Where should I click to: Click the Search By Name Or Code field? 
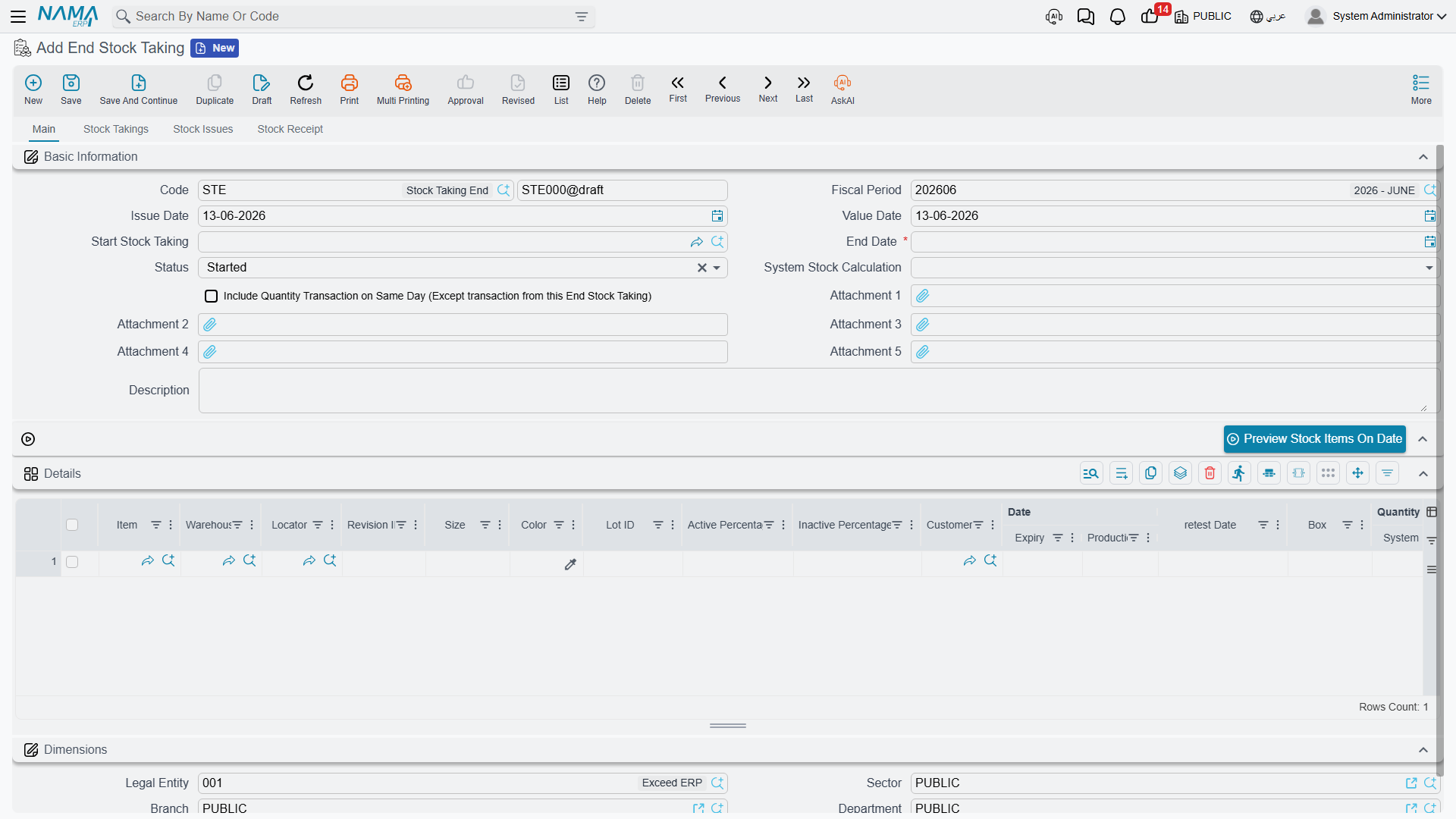[353, 17]
